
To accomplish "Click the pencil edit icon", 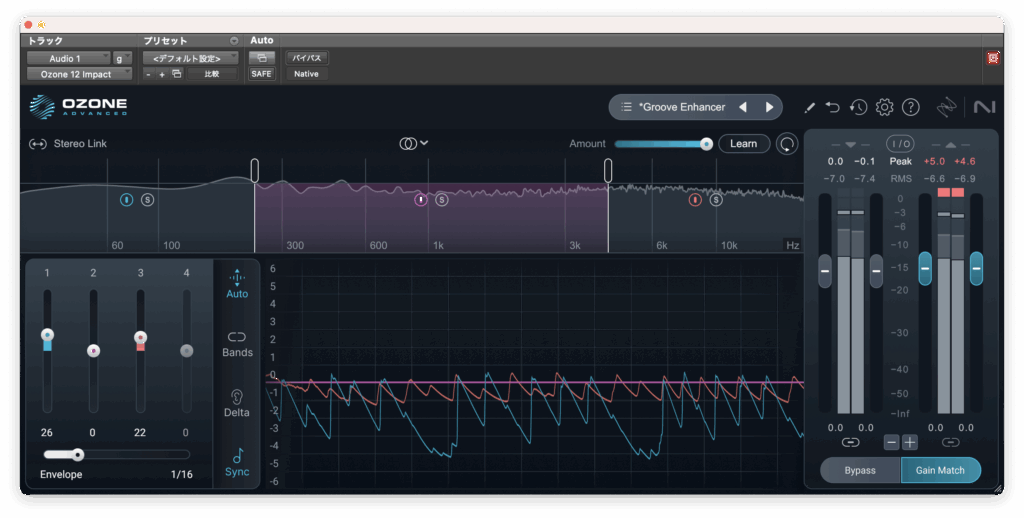I will coord(809,107).
